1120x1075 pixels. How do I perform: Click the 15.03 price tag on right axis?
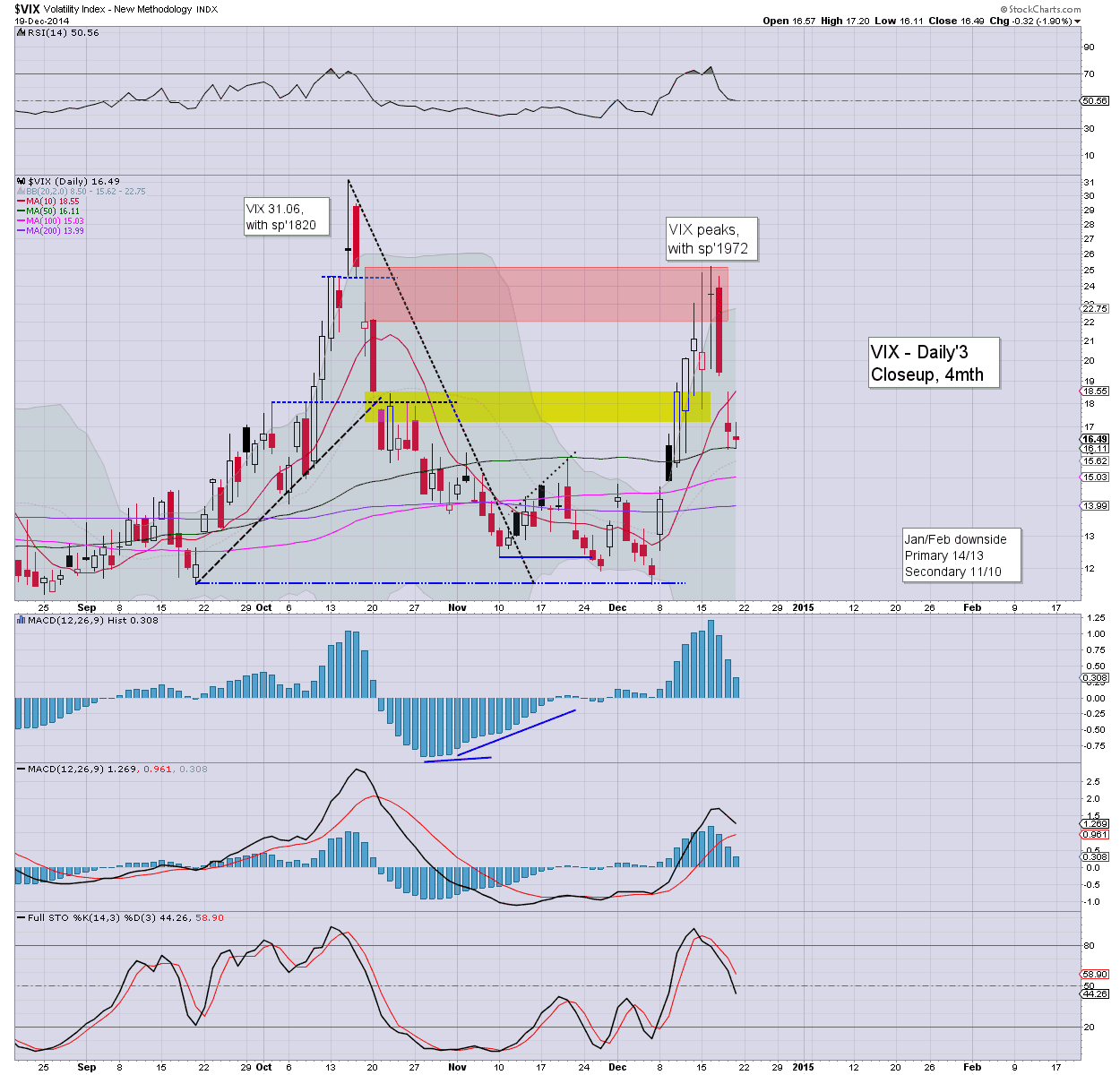click(1095, 477)
